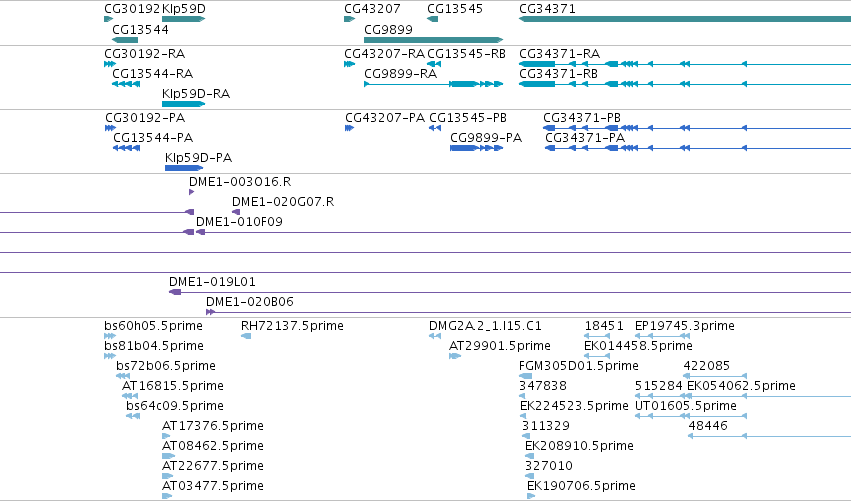Click the CG34371-PB label

coord(582,118)
